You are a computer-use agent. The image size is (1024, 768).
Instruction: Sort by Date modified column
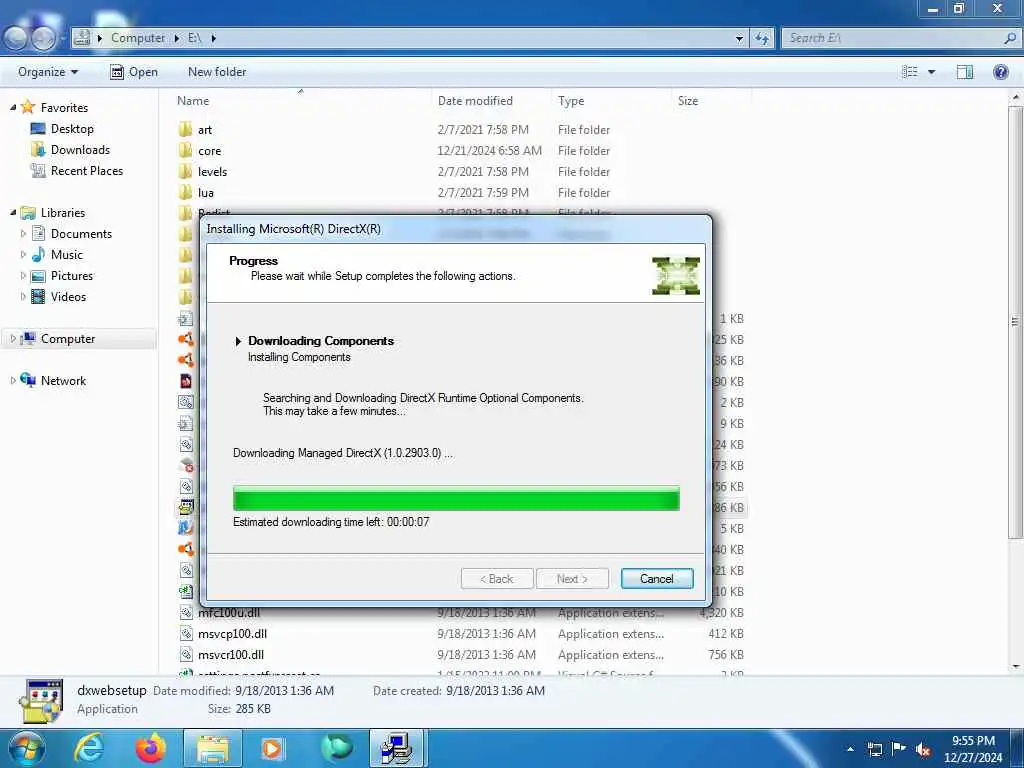click(x=475, y=101)
